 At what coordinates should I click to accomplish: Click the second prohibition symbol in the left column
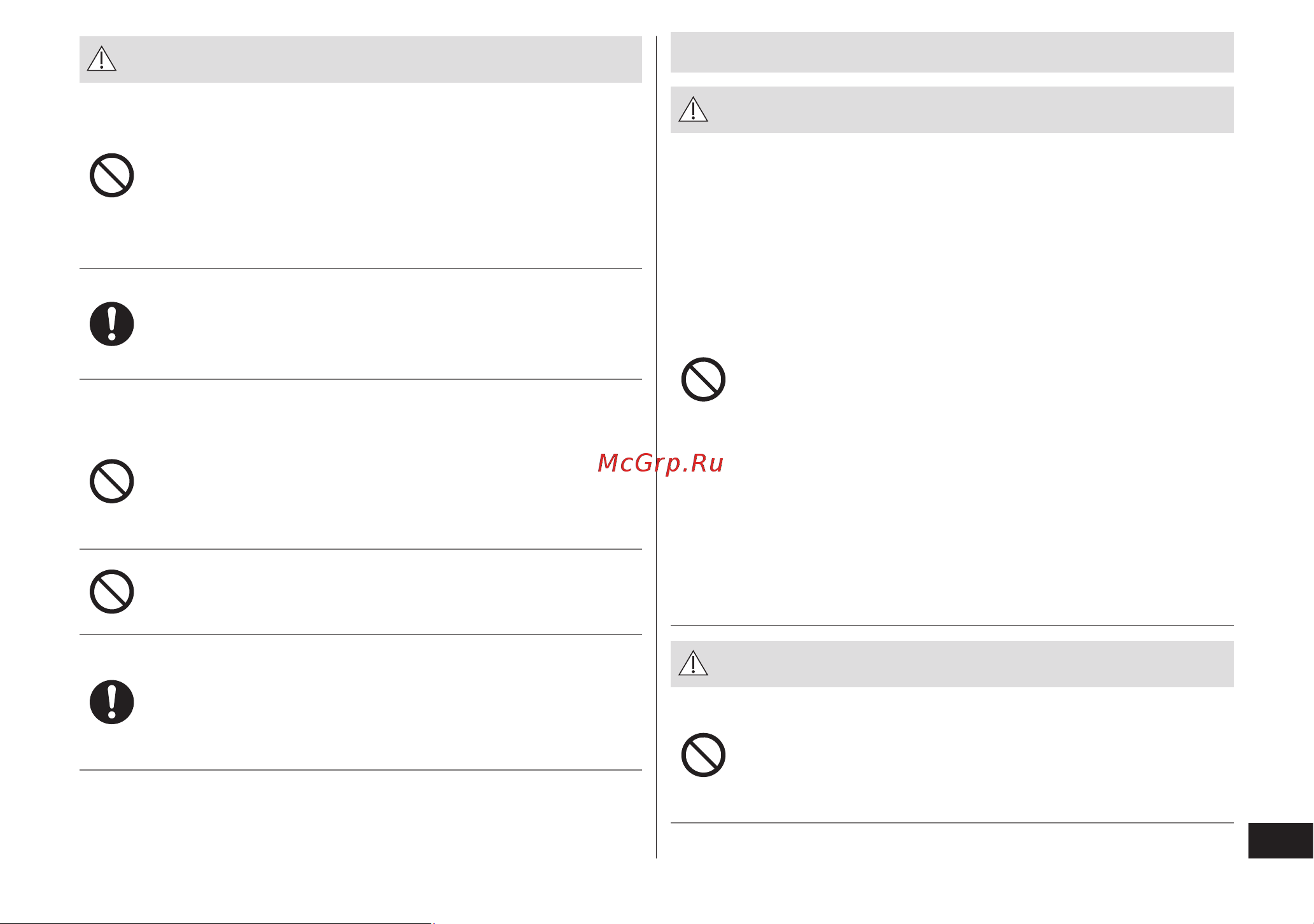112,481
